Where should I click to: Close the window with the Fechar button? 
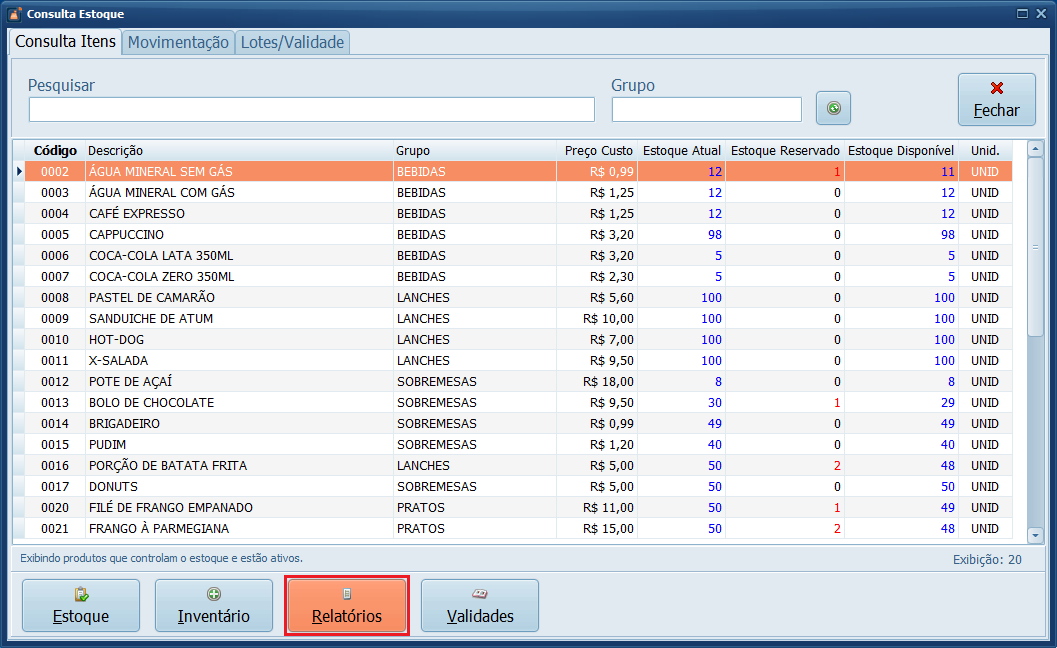point(996,99)
